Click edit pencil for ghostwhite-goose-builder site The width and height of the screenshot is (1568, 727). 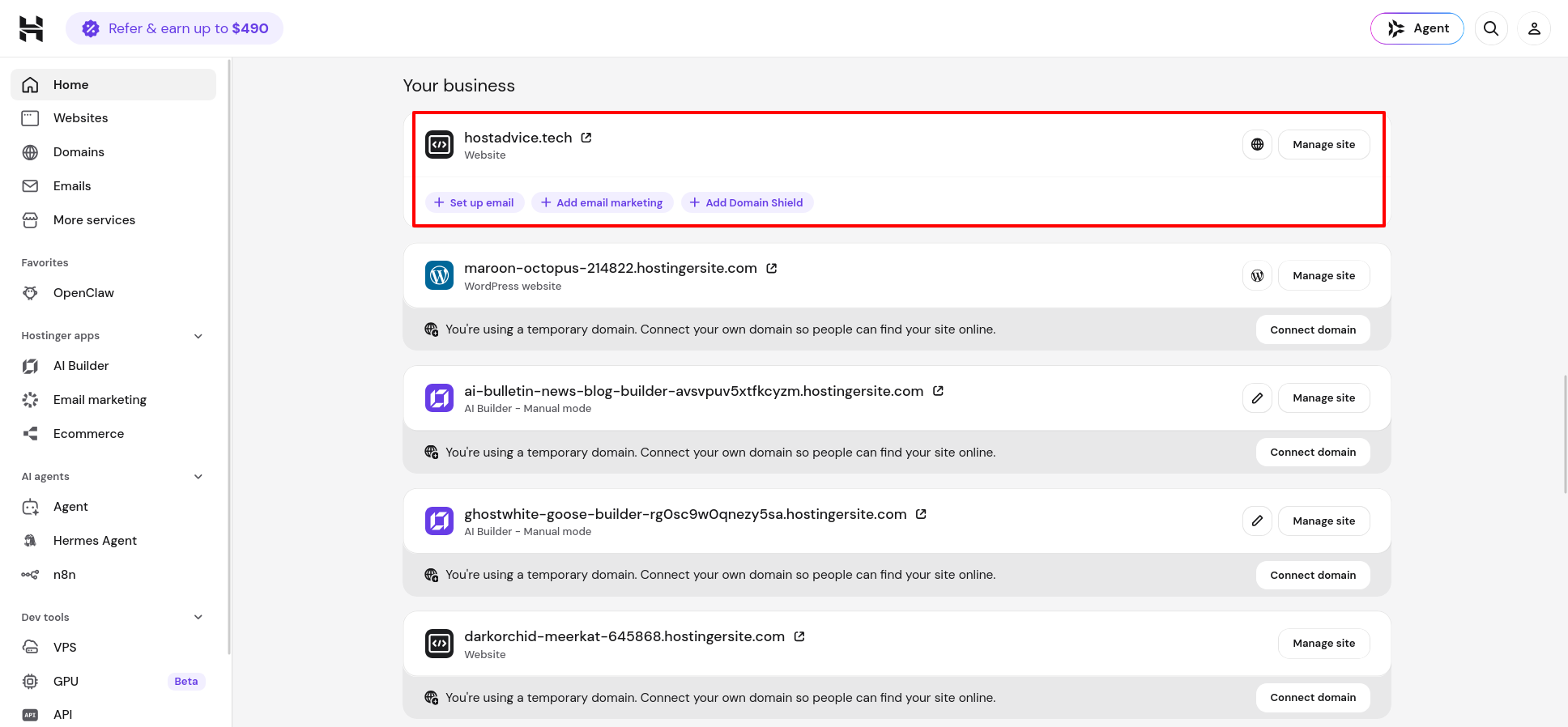(1257, 521)
